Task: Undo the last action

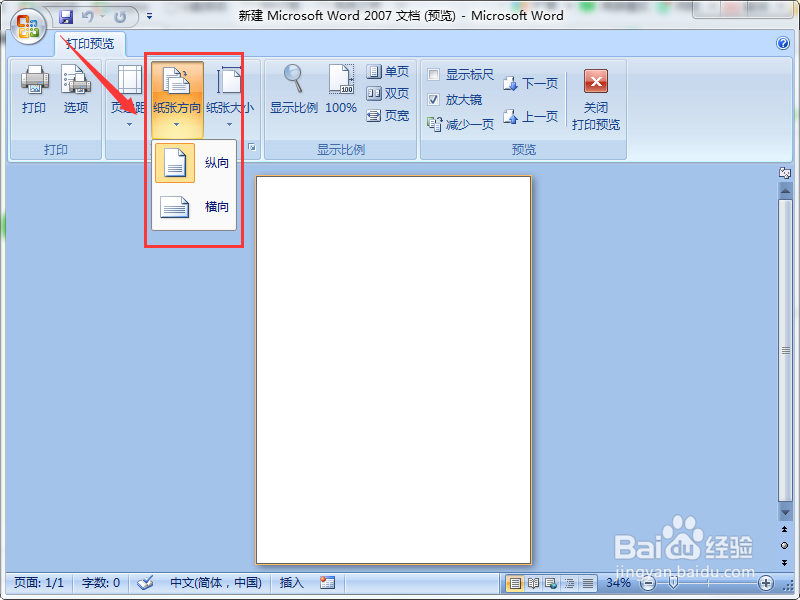Action: coord(88,17)
